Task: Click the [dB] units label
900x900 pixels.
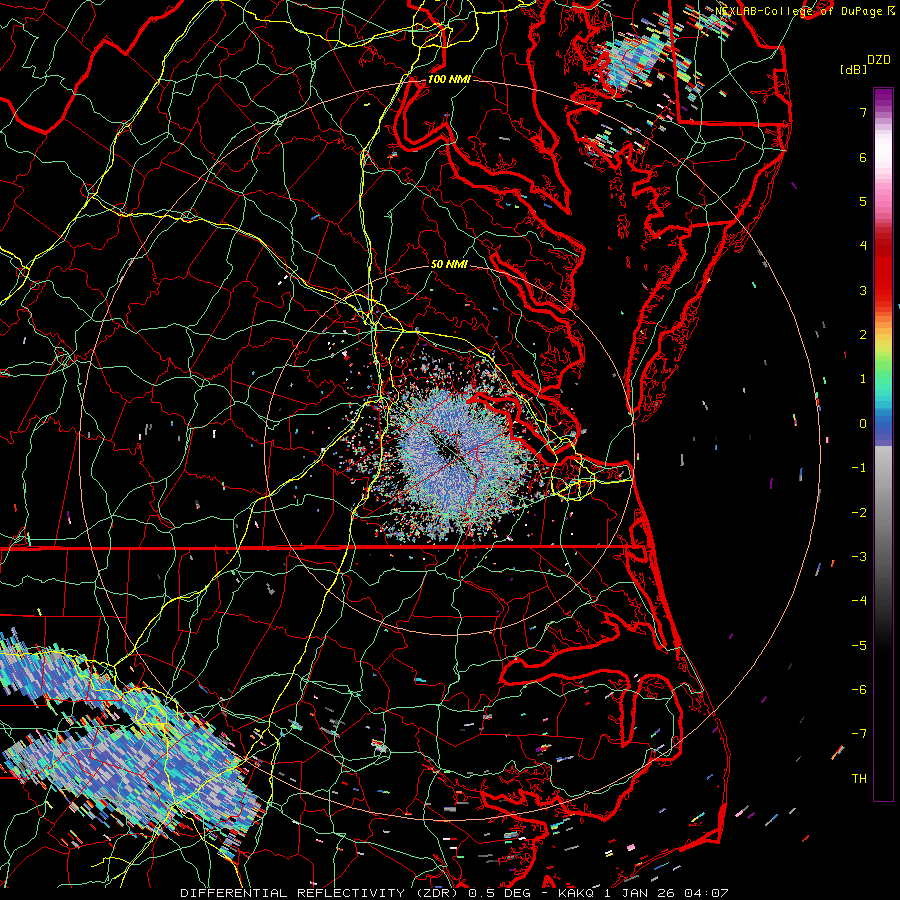Action: coord(853,69)
